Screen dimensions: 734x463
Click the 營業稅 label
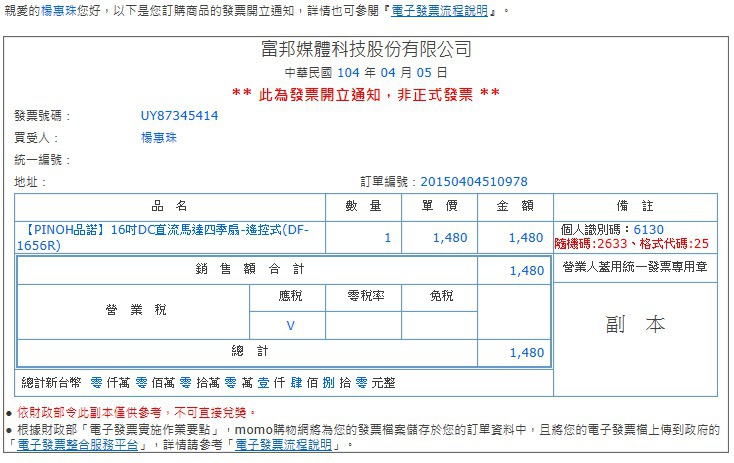point(136,310)
